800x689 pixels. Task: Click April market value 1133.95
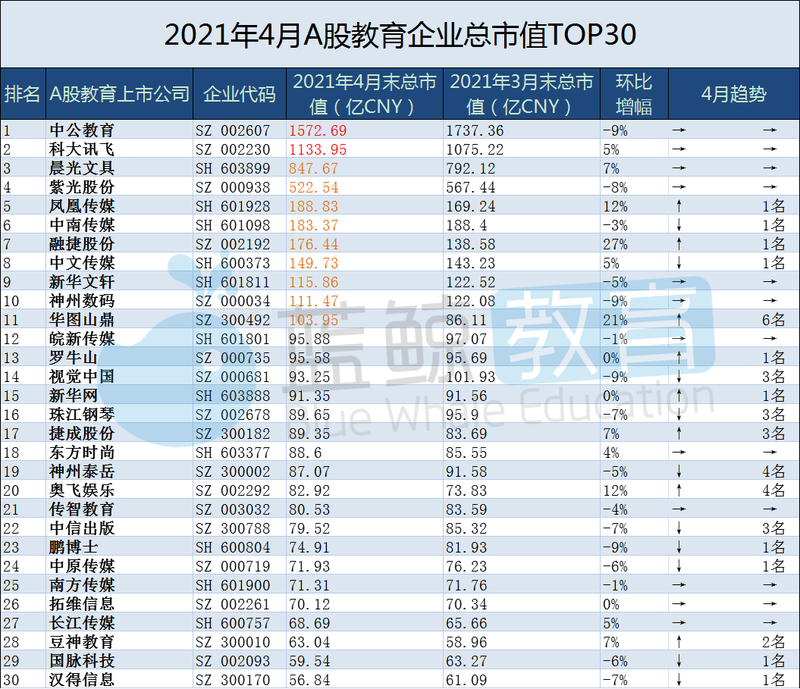point(318,150)
